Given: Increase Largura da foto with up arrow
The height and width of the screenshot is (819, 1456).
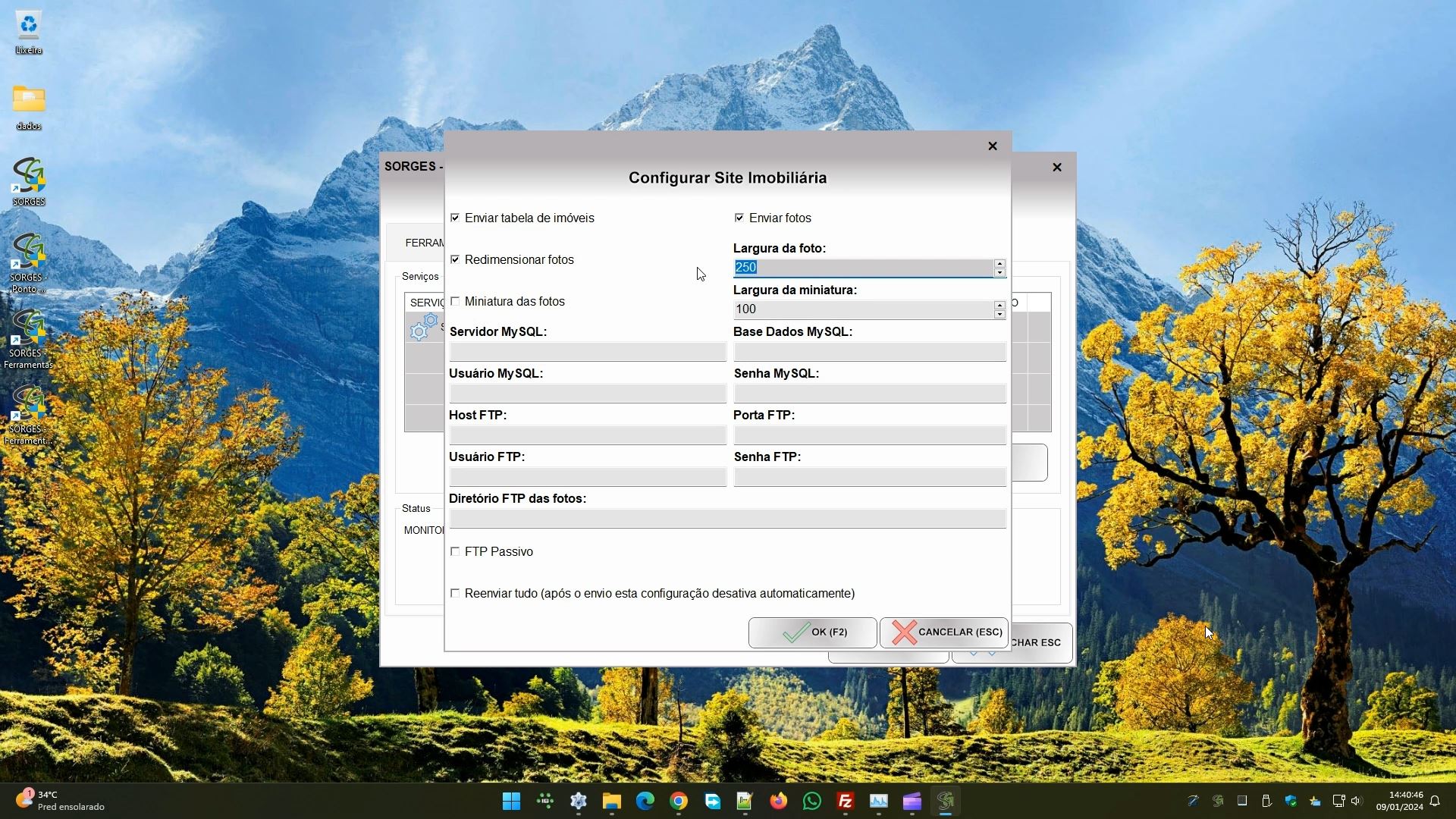Looking at the screenshot, I should coord(999,263).
